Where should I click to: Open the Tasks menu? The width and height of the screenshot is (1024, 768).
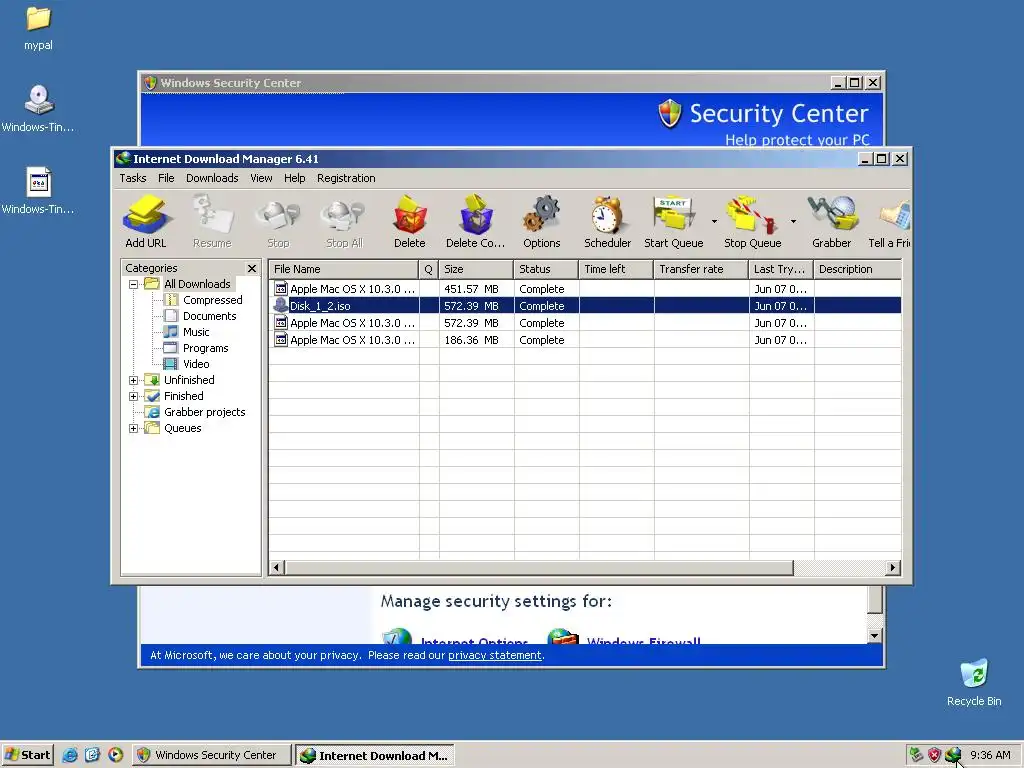(x=133, y=178)
